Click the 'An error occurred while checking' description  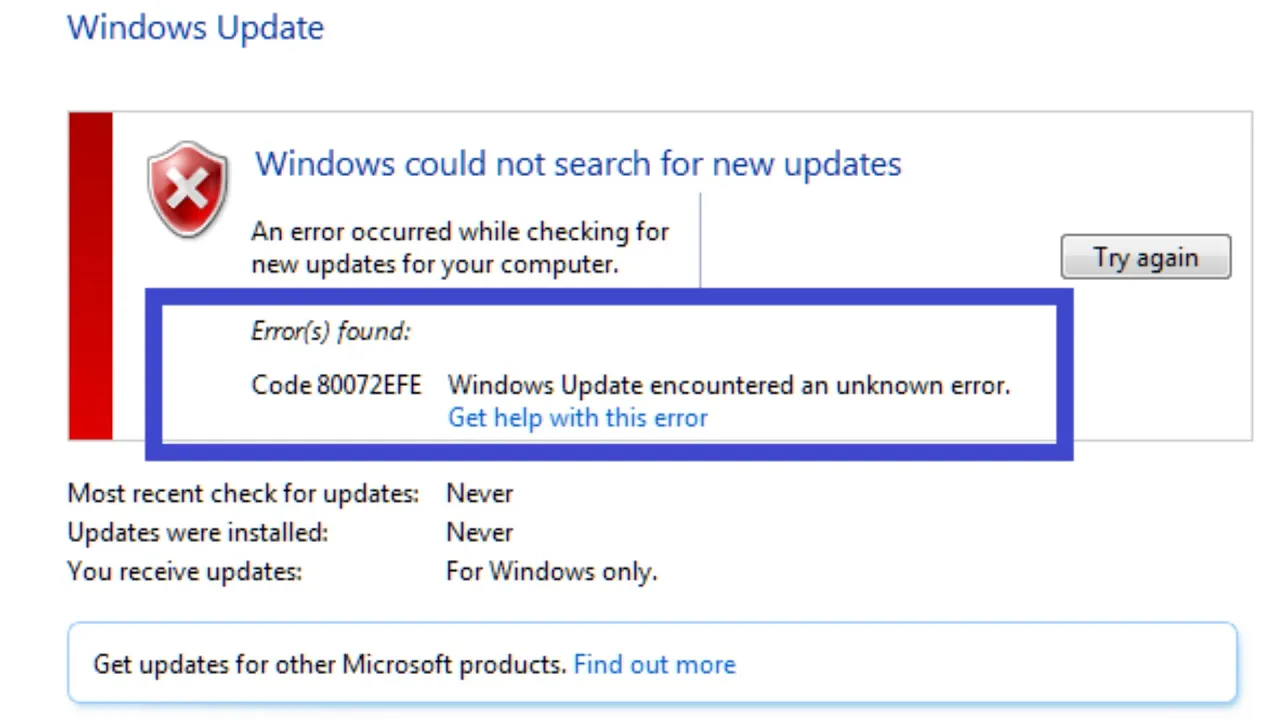(460, 248)
